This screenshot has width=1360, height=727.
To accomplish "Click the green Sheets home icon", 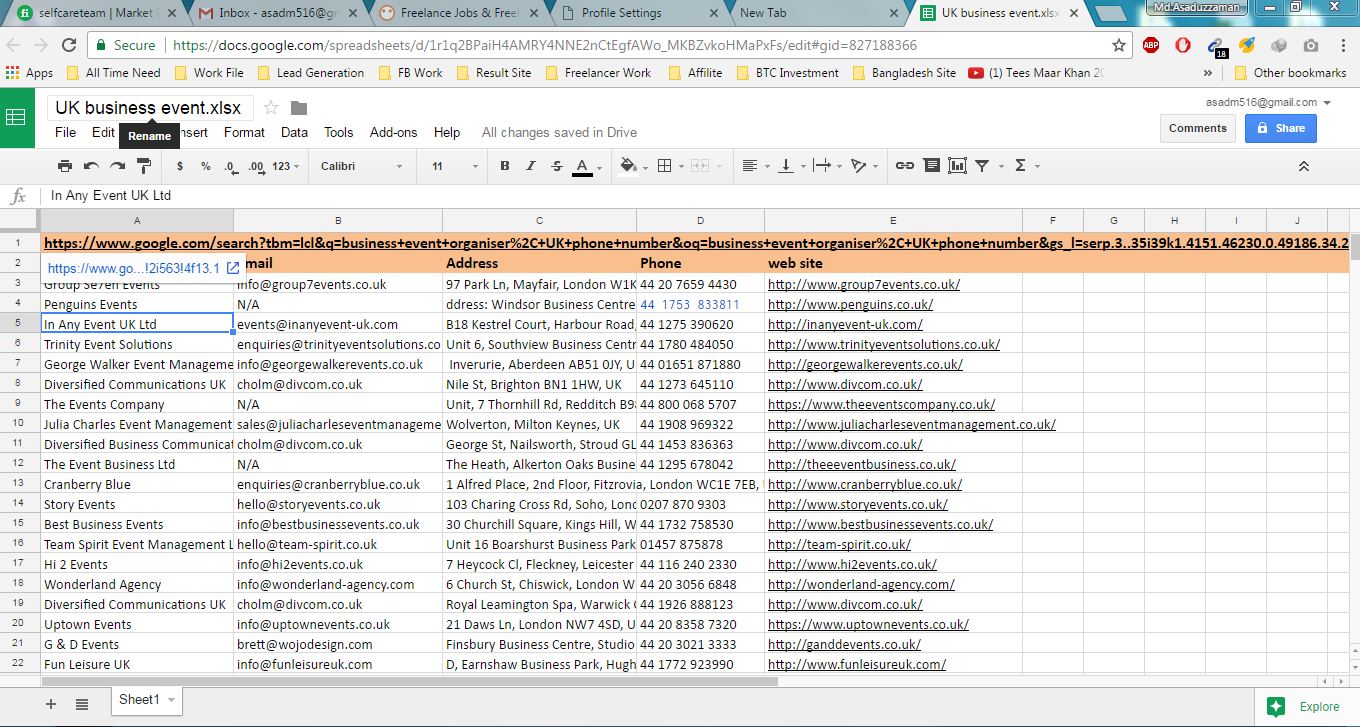I will tap(16, 117).
